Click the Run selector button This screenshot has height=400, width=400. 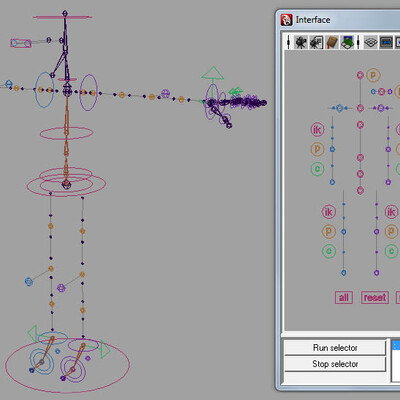335,348
